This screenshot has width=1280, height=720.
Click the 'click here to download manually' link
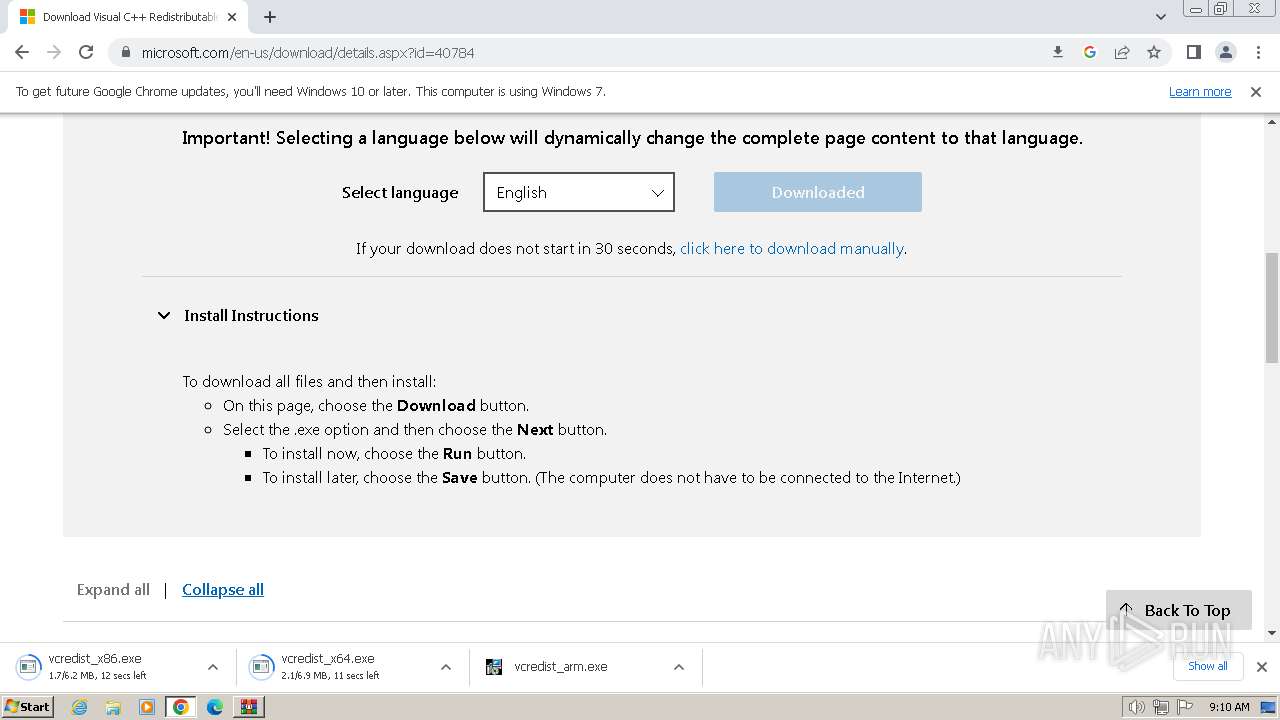tap(791, 248)
